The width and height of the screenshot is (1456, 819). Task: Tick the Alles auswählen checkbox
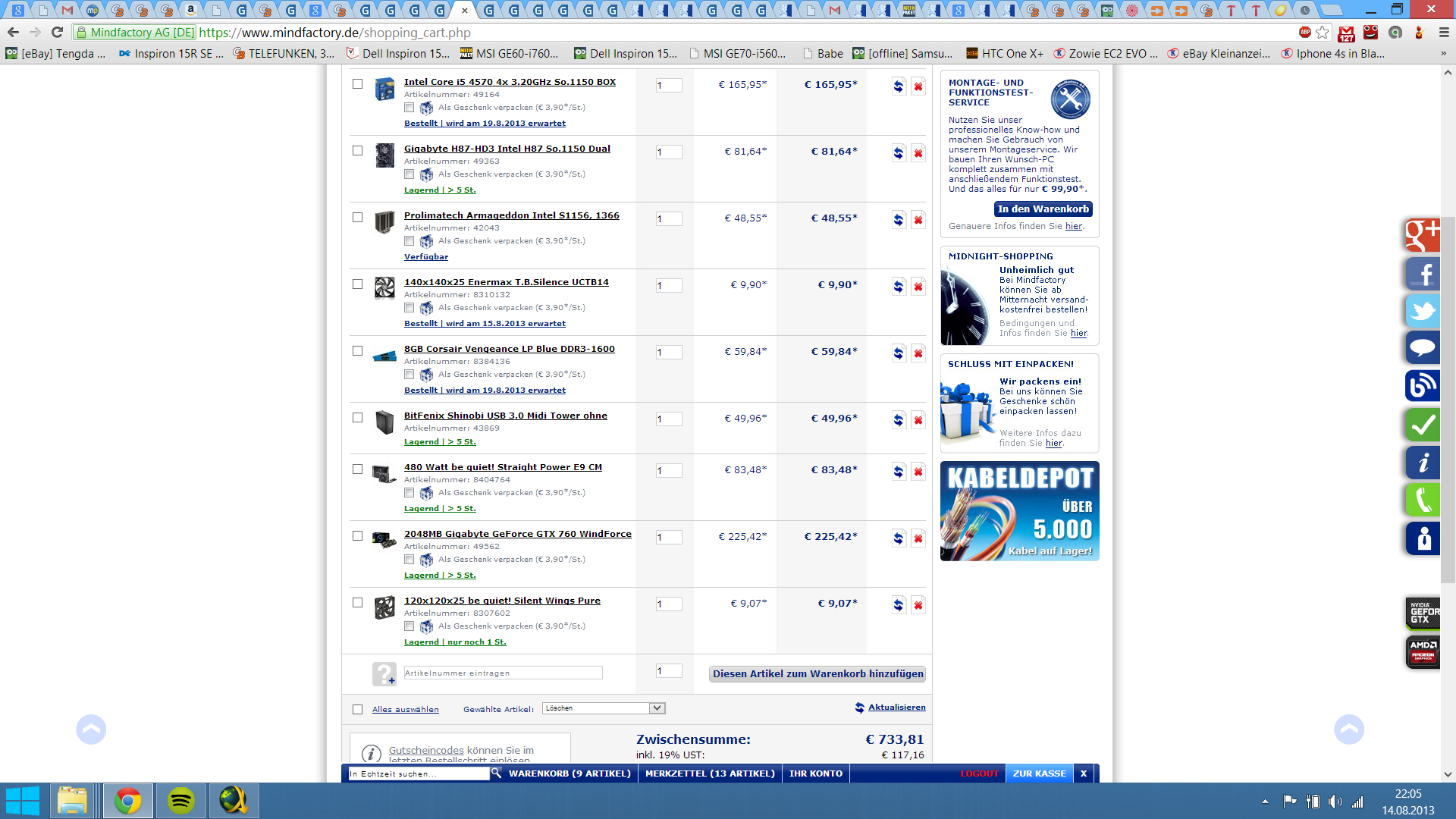(357, 710)
